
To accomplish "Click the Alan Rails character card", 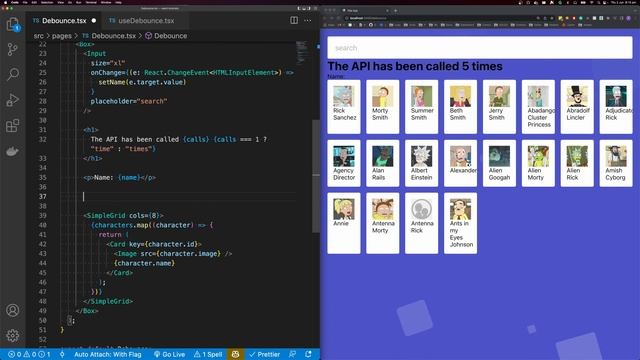I will point(382,163).
